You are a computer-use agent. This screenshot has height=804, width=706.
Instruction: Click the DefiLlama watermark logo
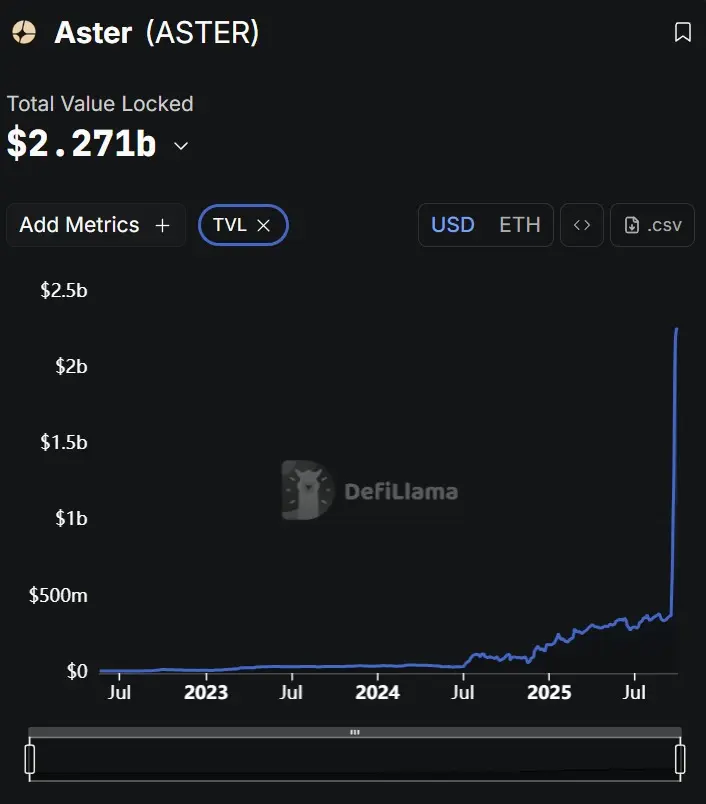coord(306,491)
